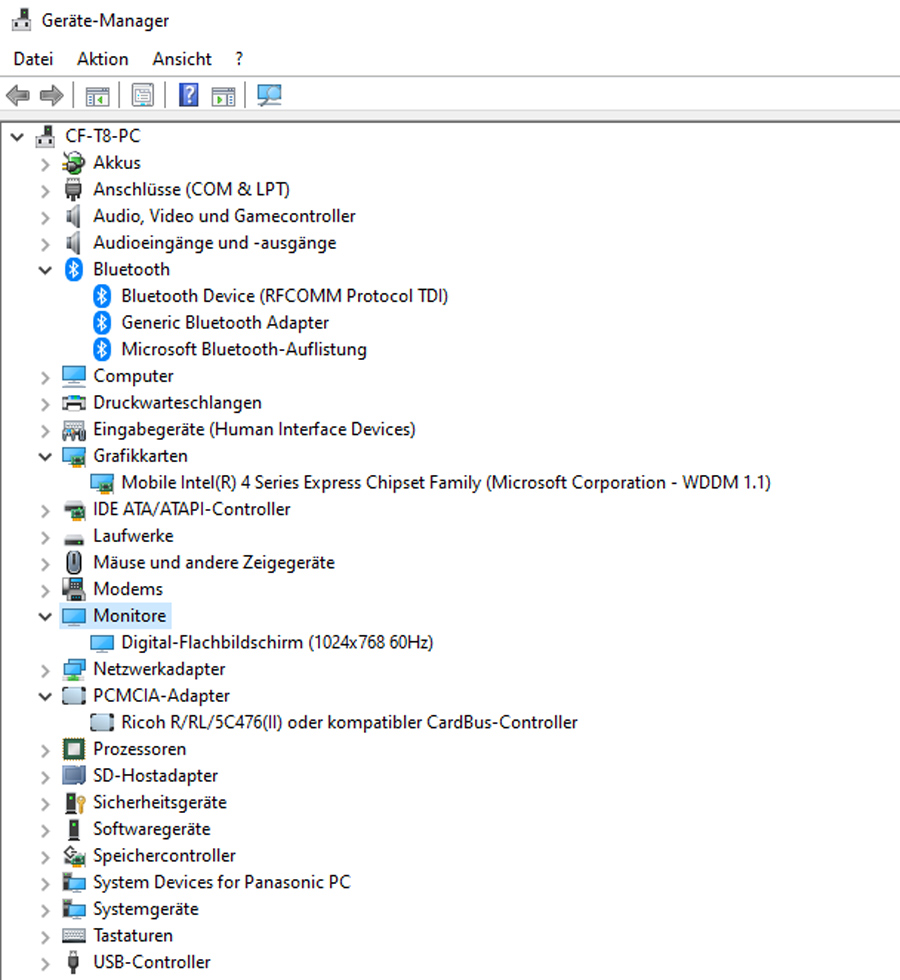
Task: Expand the Netzwerkadapter category
Action: click(45, 669)
